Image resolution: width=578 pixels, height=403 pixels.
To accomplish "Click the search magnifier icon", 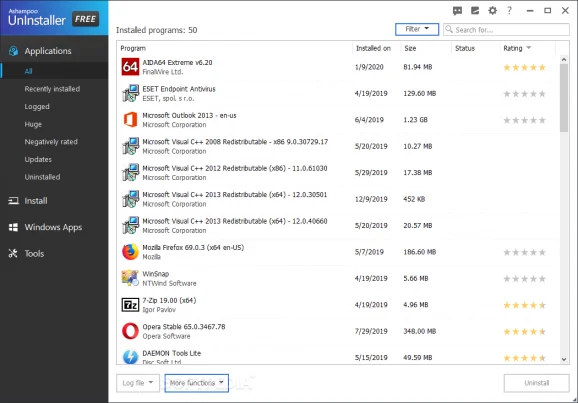I will coord(449,29).
